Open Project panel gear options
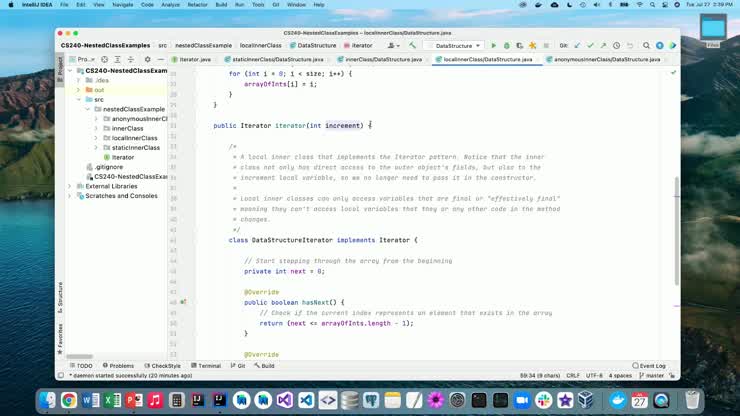Screen dimensions: 740x416 pyautogui.click(x=147, y=59)
